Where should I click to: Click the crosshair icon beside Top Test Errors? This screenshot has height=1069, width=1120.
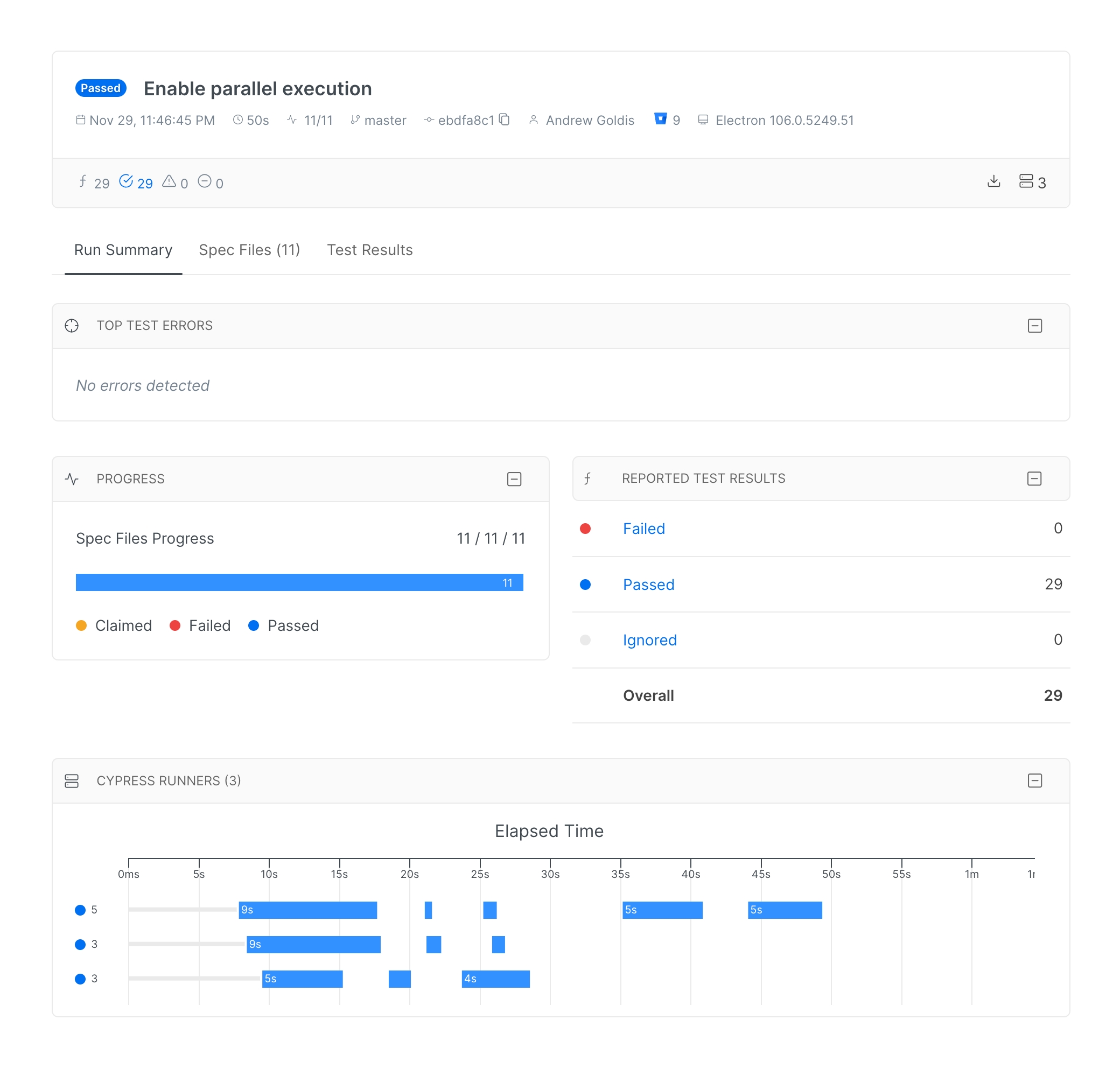point(72,325)
